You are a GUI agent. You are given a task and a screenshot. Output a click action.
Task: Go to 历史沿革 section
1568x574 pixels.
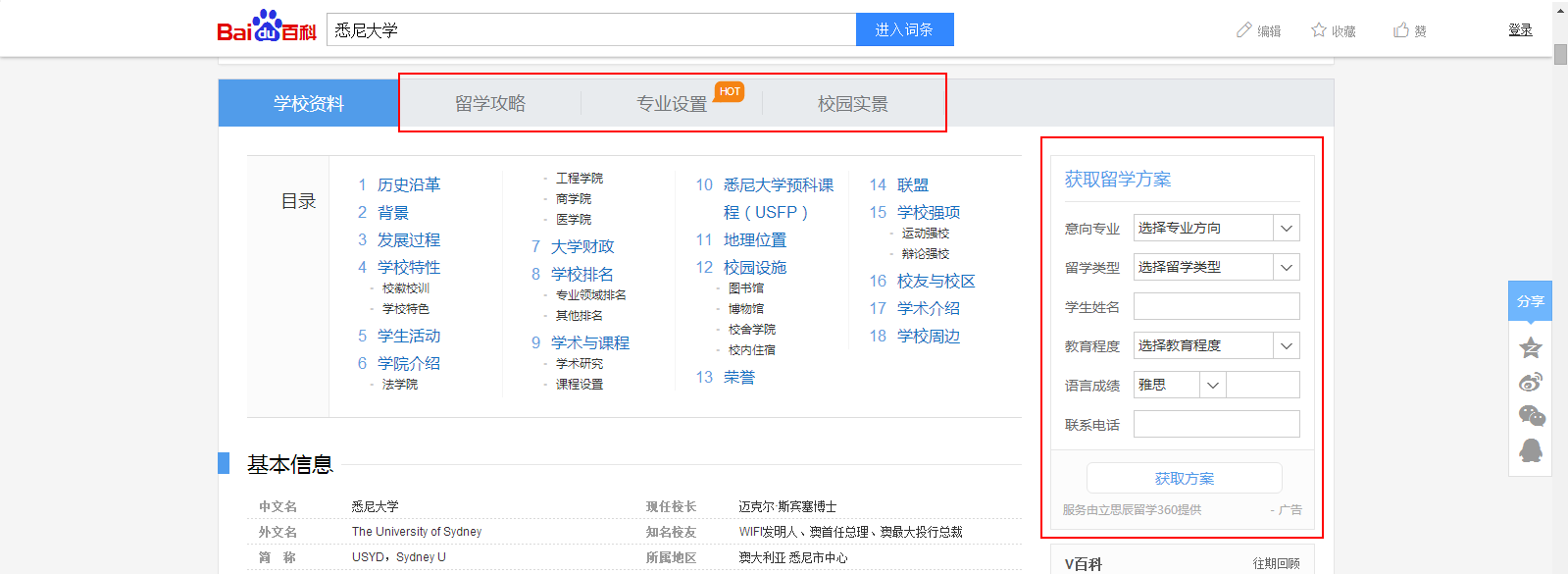409,184
